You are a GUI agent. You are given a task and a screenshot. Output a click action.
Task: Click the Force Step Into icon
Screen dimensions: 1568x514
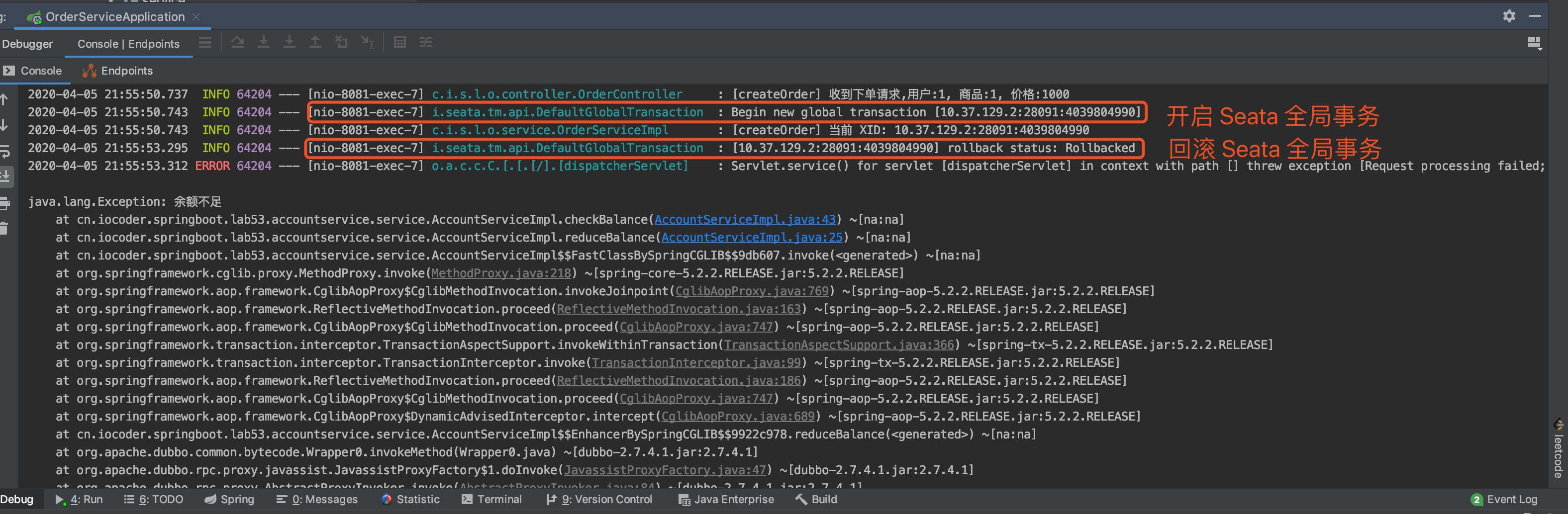290,43
